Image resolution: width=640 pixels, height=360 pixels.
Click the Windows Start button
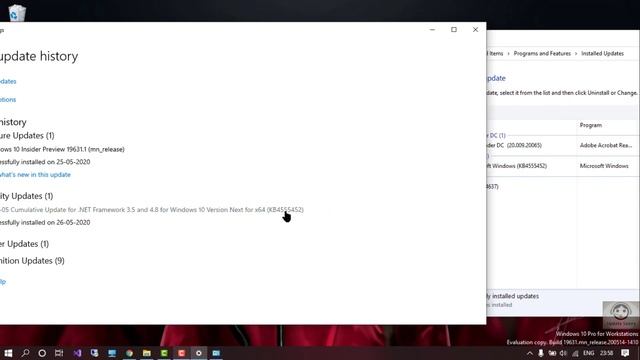[8, 353]
